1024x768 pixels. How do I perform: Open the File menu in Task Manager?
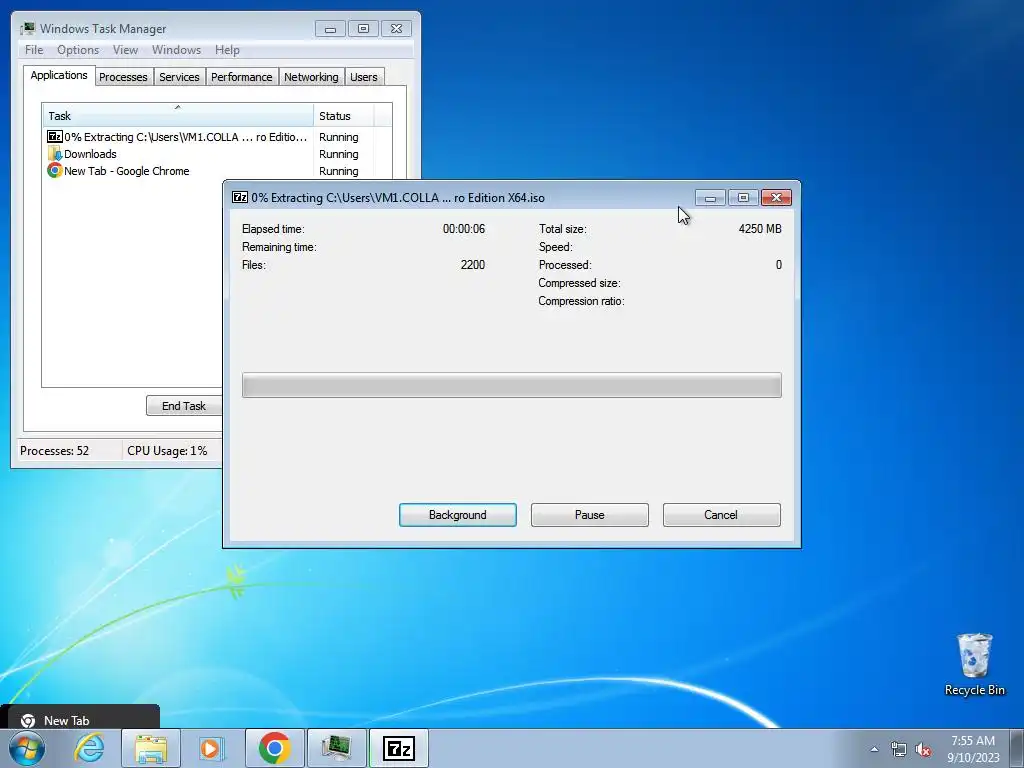(34, 50)
